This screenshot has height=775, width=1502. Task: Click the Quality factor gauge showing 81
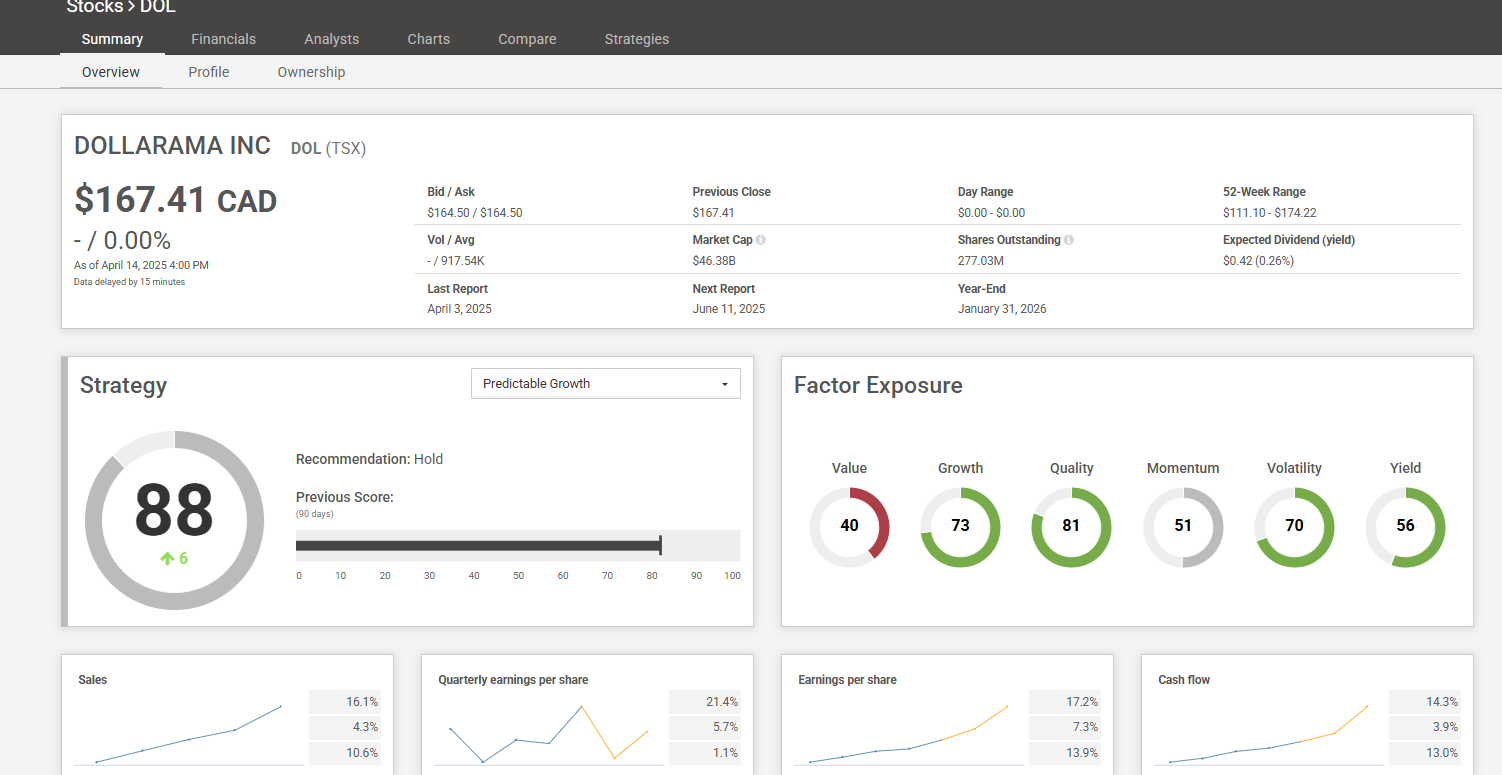1071,527
